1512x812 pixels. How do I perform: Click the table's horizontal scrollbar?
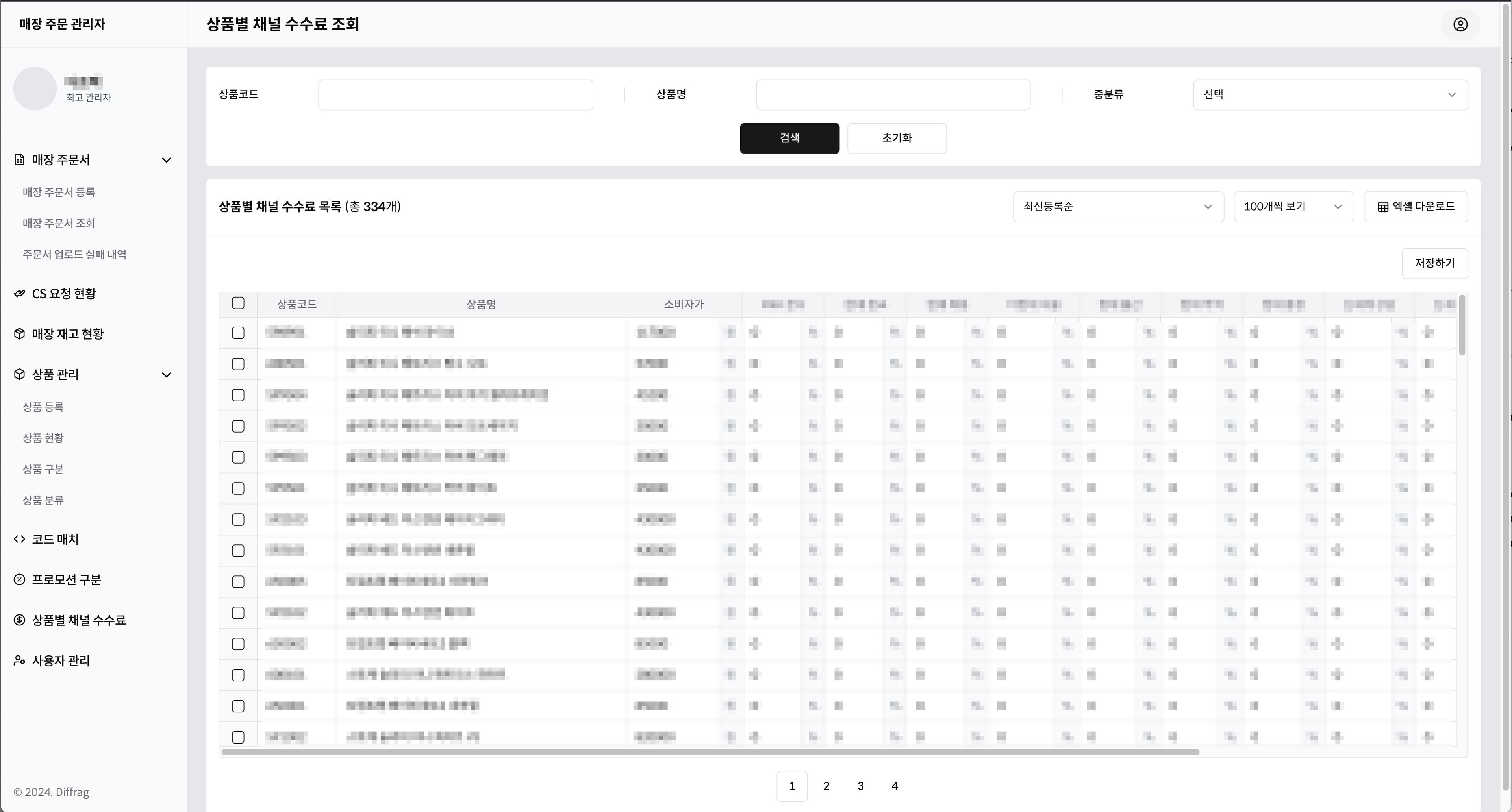(x=710, y=752)
